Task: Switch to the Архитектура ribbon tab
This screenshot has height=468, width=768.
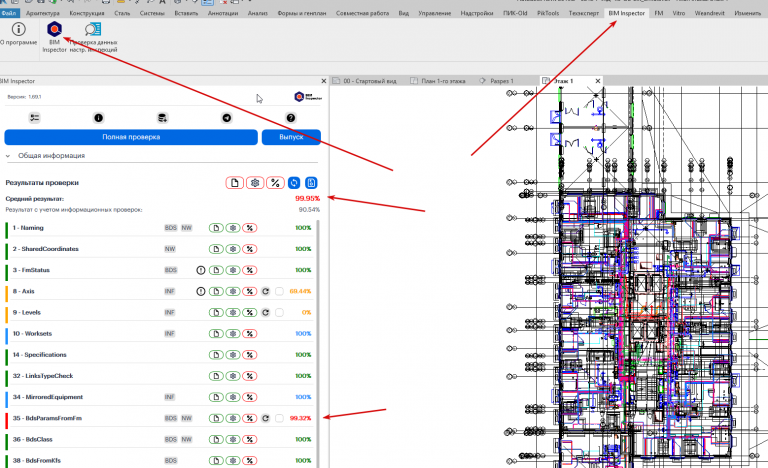Action: 43,13
